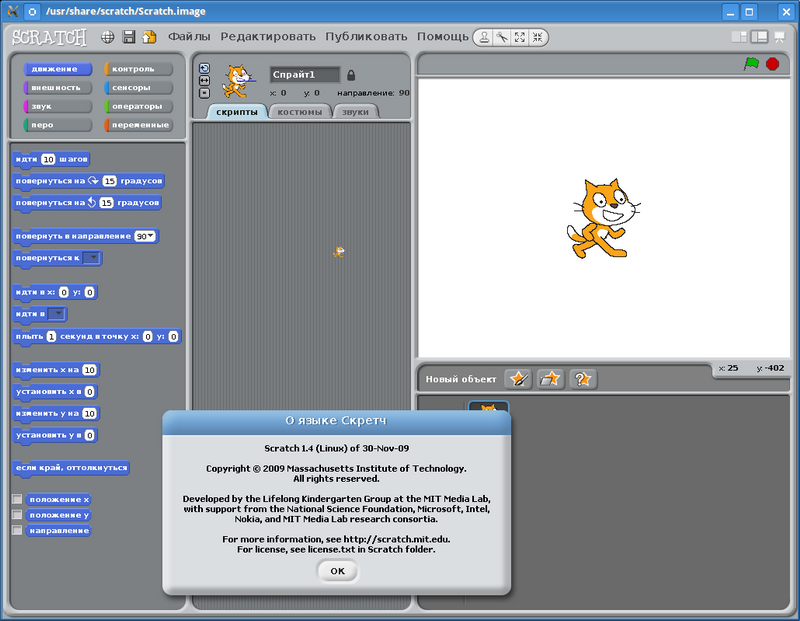This screenshot has width=800, height=621.
Task: Select the внешность block category
Action: coord(58,88)
